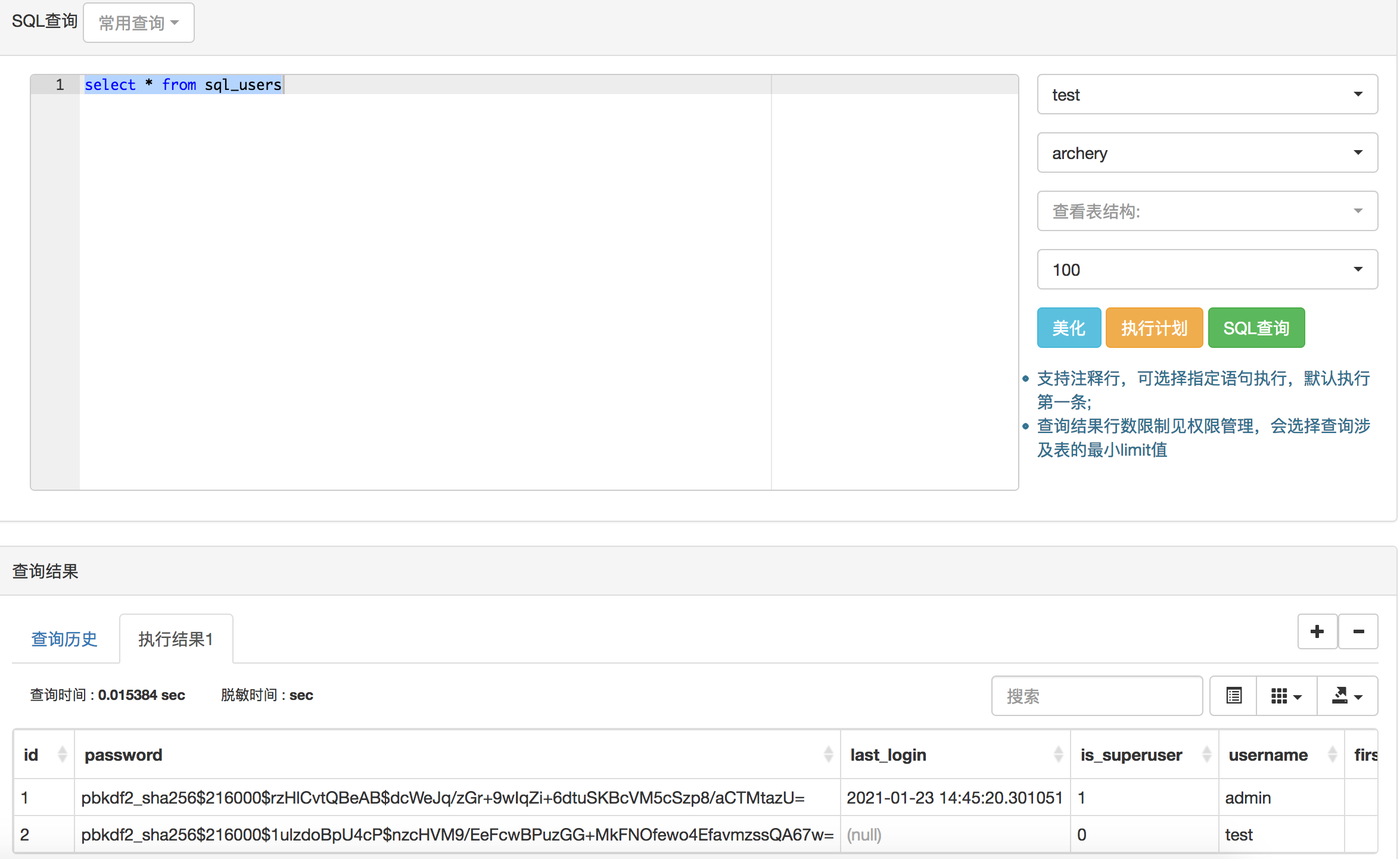Sort by last_login column arrows
This screenshot has height=859, width=1400.
click(x=1058, y=754)
